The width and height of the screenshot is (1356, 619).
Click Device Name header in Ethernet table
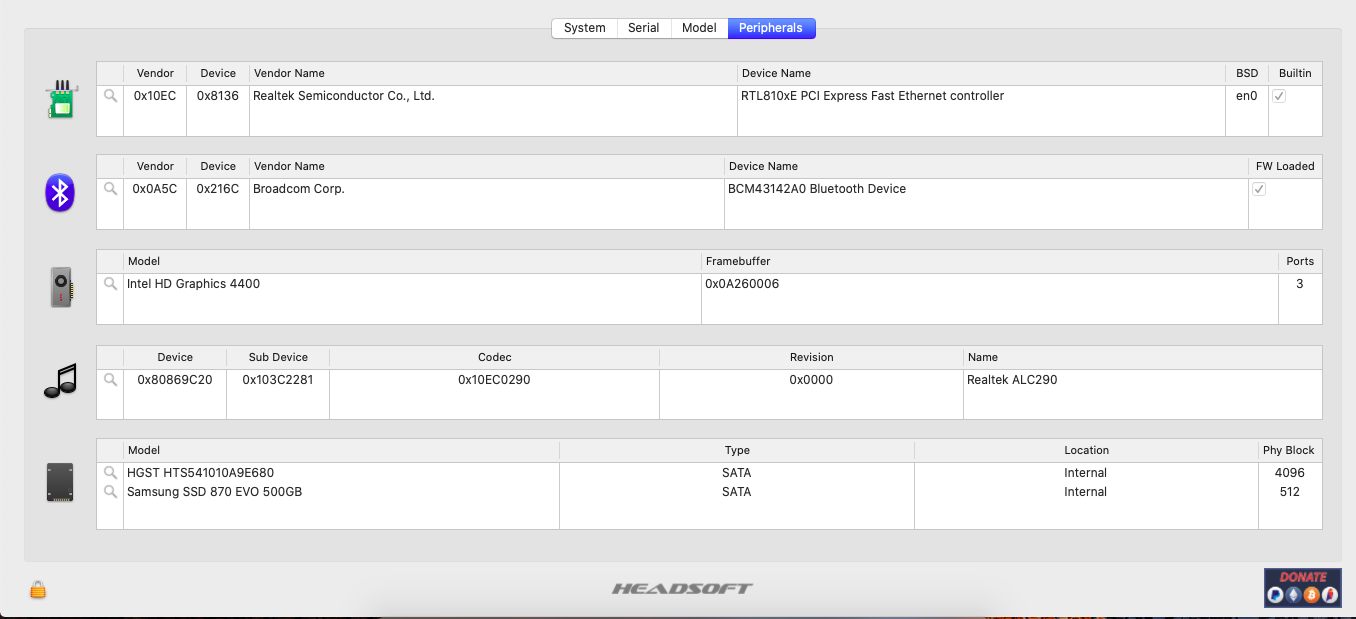pyautogui.click(x=981, y=73)
